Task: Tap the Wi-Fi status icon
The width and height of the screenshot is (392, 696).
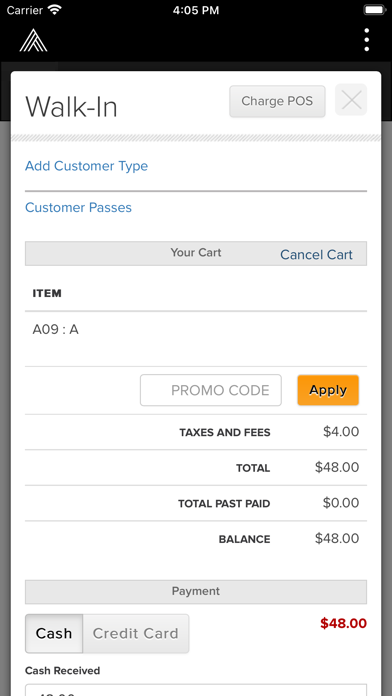Action: (55, 10)
